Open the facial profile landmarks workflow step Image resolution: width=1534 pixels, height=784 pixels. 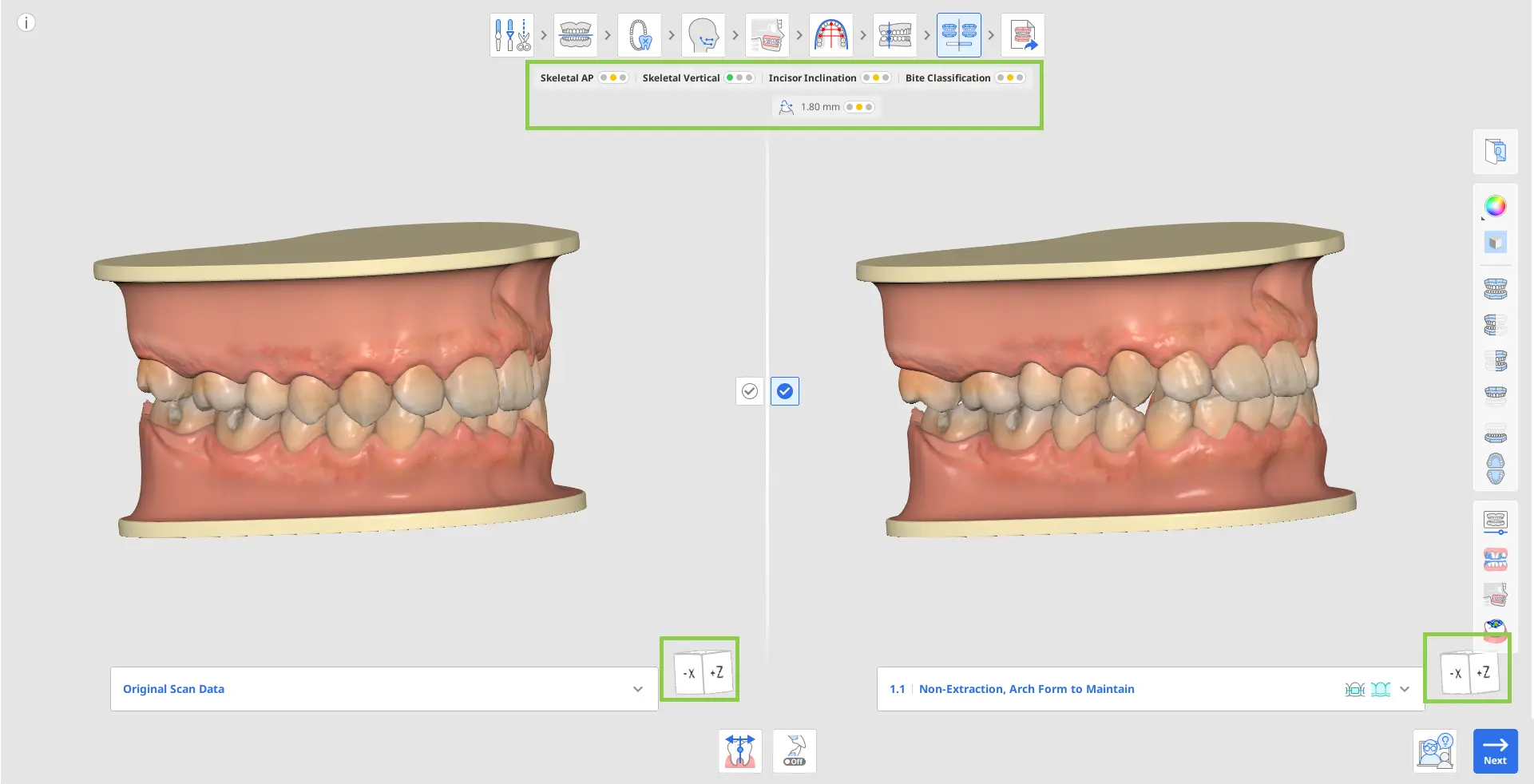click(704, 35)
